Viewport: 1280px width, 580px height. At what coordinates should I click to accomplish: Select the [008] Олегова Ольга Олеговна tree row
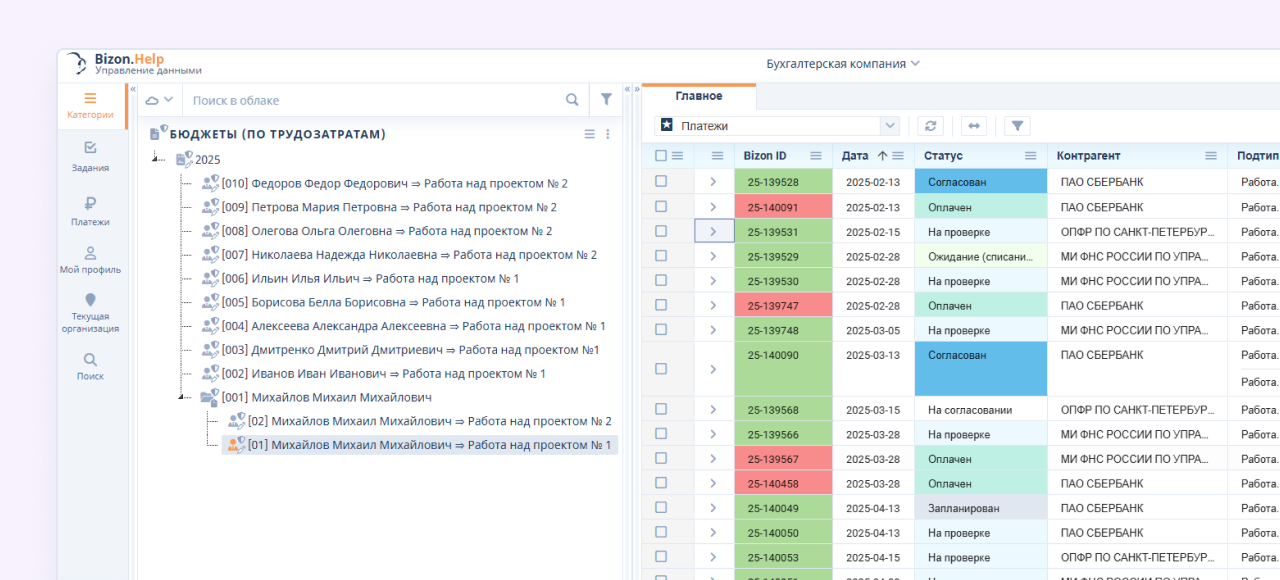pyautogui.click(x=377, y=231)
